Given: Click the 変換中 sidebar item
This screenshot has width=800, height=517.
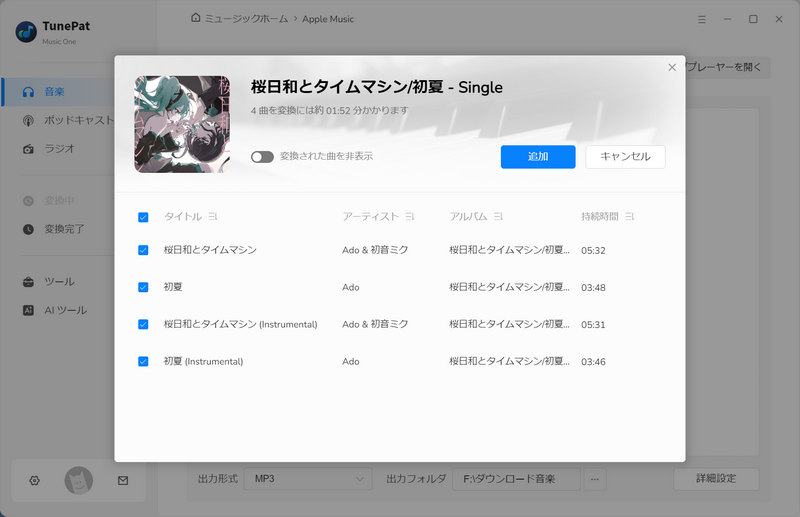Looking at the screenshot, I should 57,201.
